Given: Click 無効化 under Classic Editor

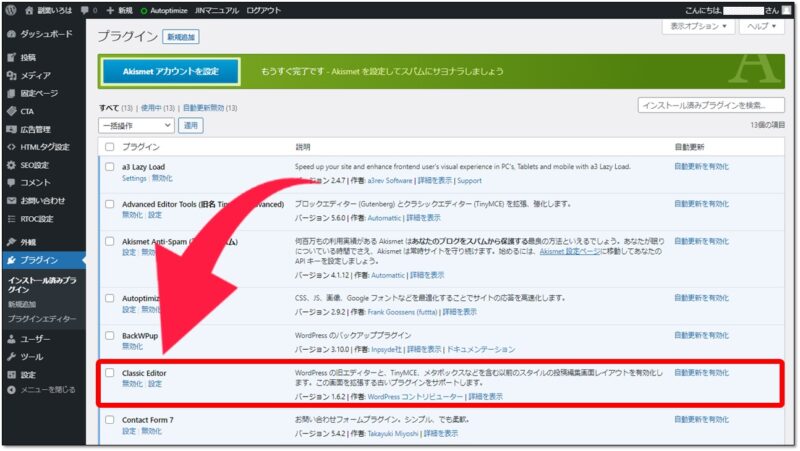Looking at the screenshot, I should 132,384.
